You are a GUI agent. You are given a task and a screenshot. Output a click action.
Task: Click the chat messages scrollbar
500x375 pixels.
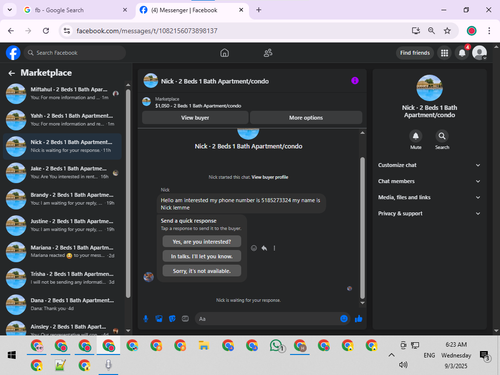pyautogui.click(x=362, y=228)
